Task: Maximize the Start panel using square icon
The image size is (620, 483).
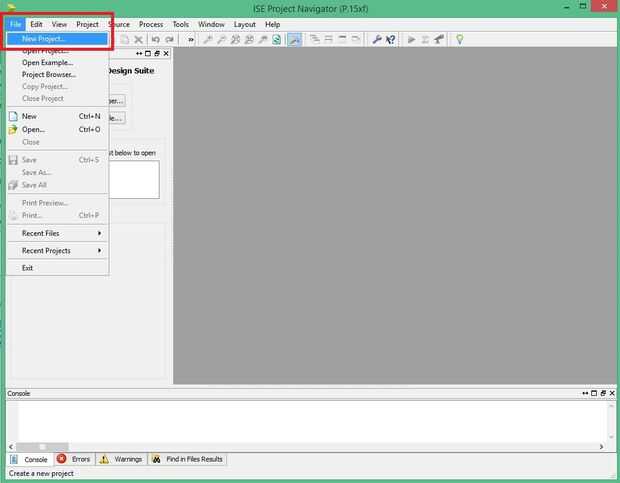Action: [x=148, y=53]
